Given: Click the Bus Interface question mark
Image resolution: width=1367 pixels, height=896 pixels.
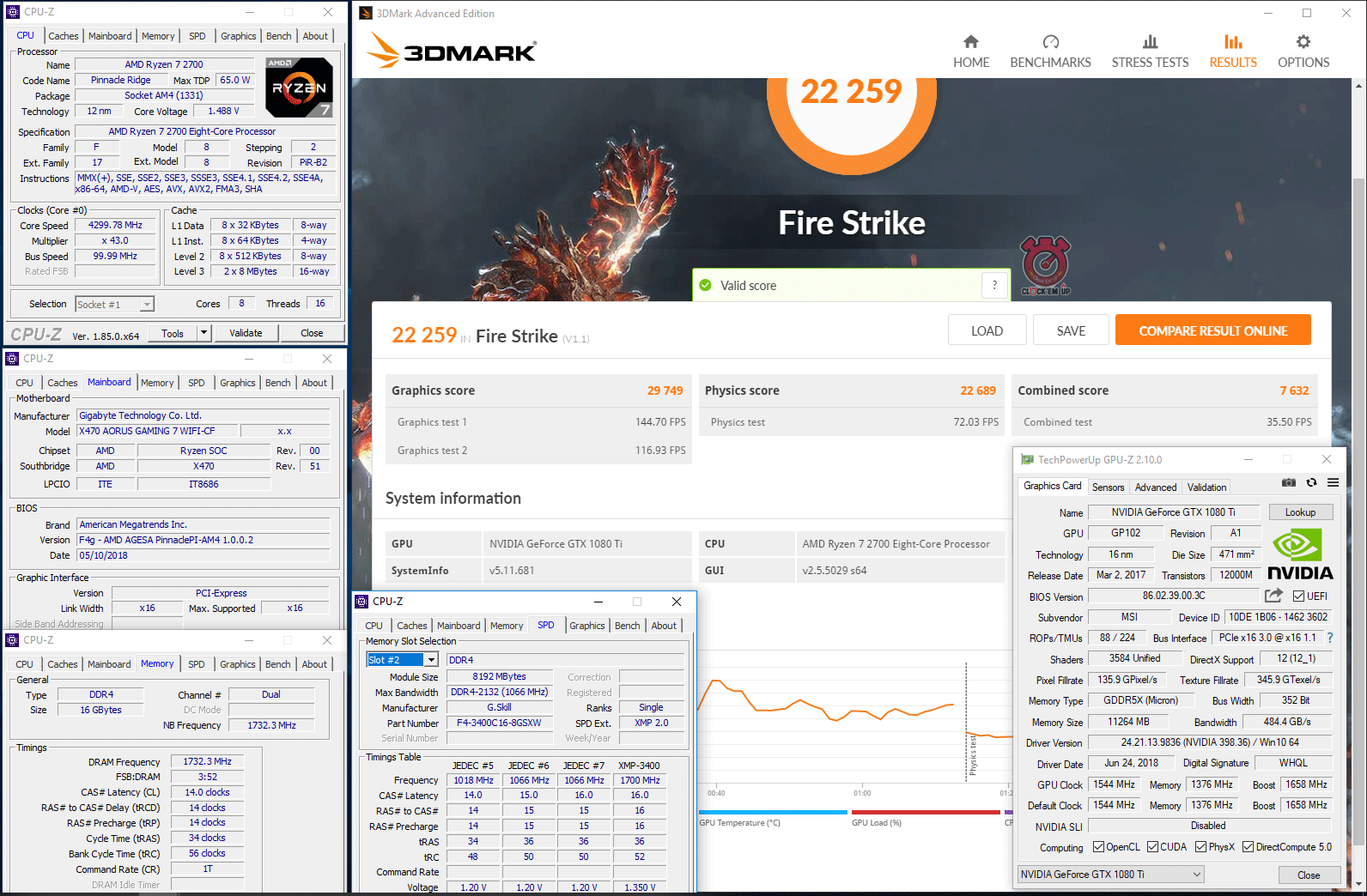Looking at the screenshot, I should [1329, 638].
